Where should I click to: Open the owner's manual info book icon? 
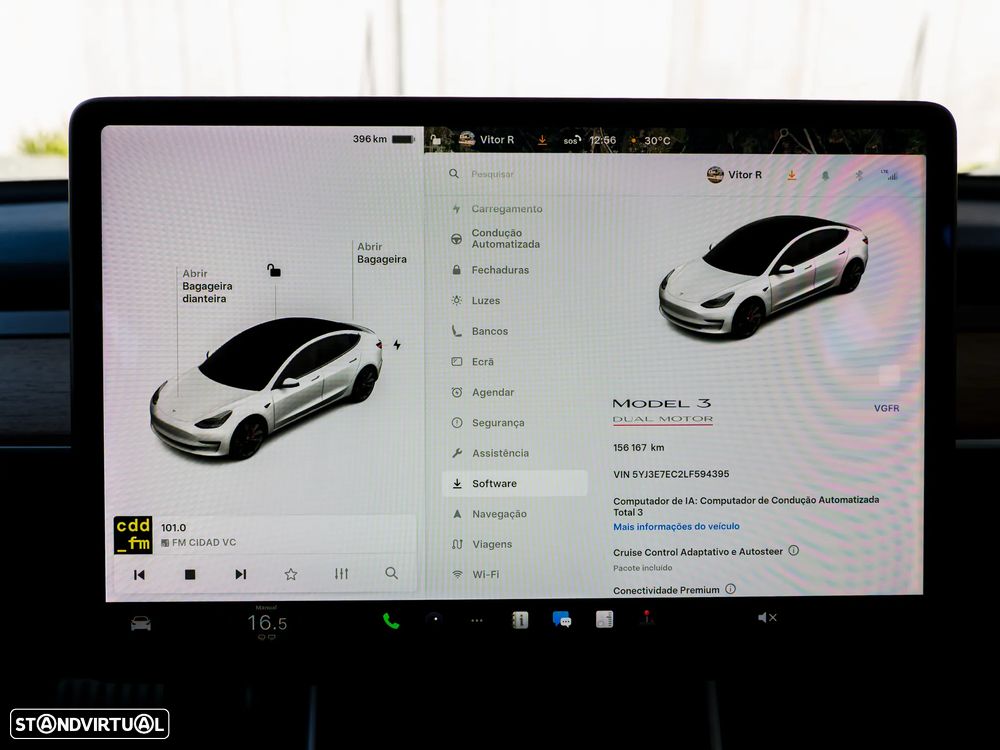(520, 619)
